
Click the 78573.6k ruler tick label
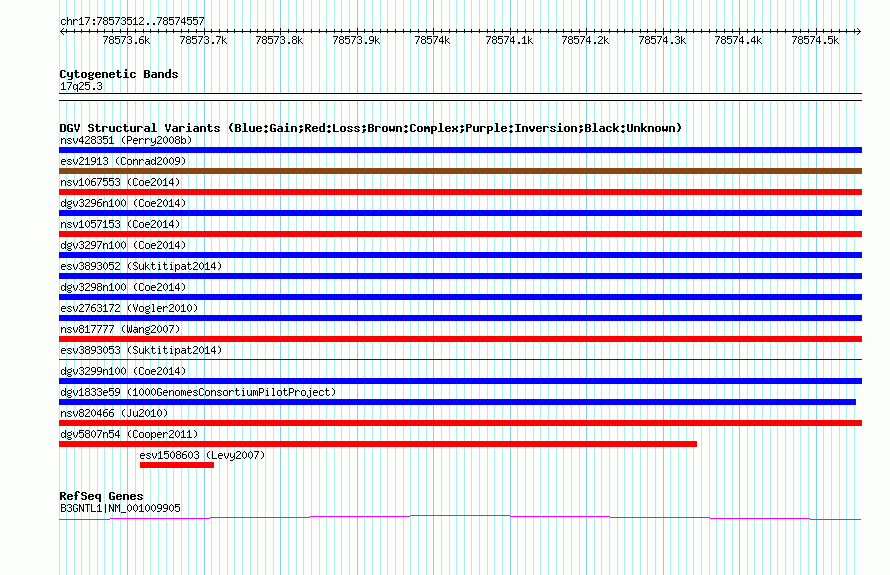coord(126,40)
